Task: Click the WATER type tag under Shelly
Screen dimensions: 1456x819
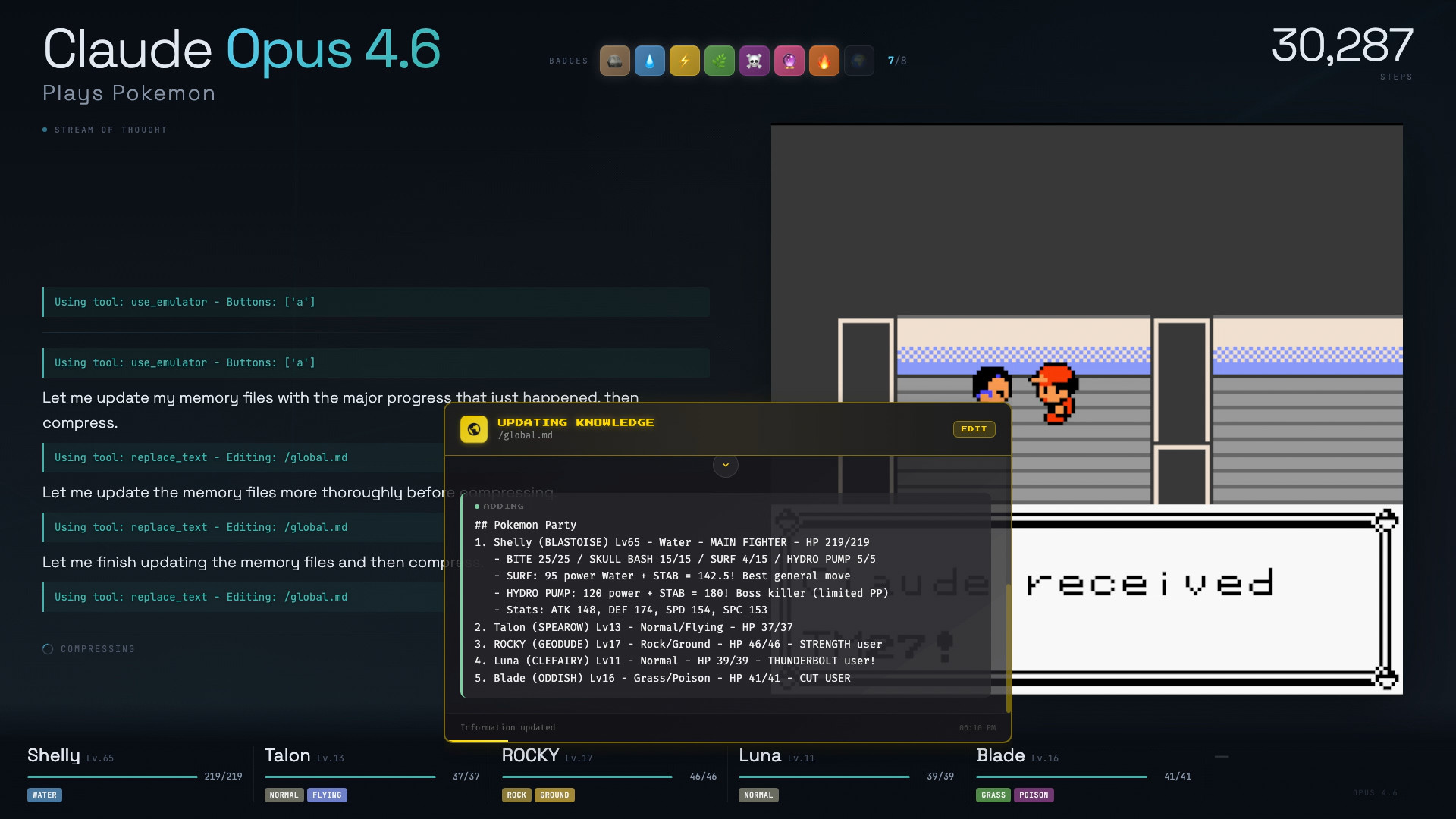Action: [45, 795]
